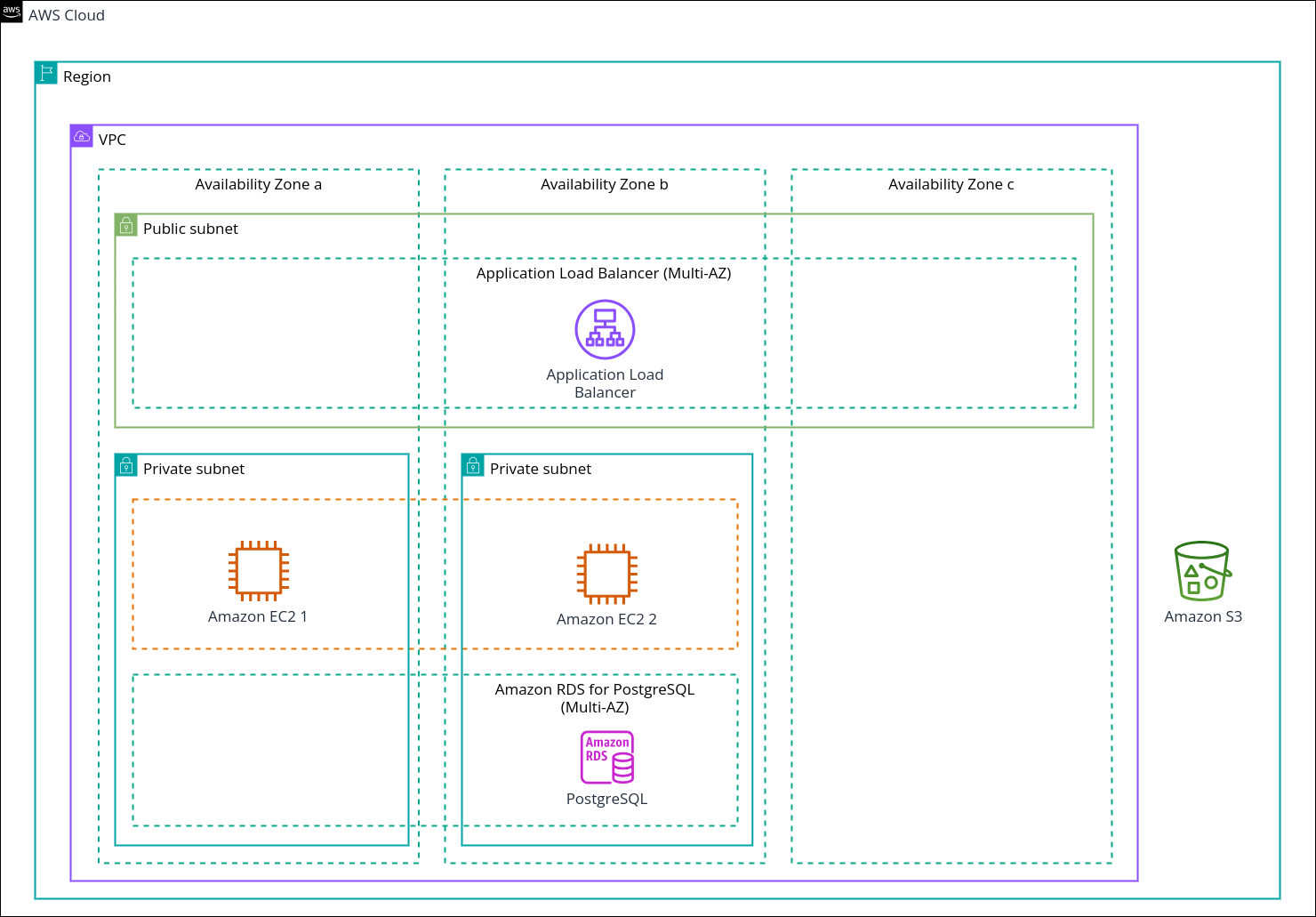Click the Amazon EC2 1 chip icon
This screenshot has height=917, width=1316.
click(x=259, y=571)
